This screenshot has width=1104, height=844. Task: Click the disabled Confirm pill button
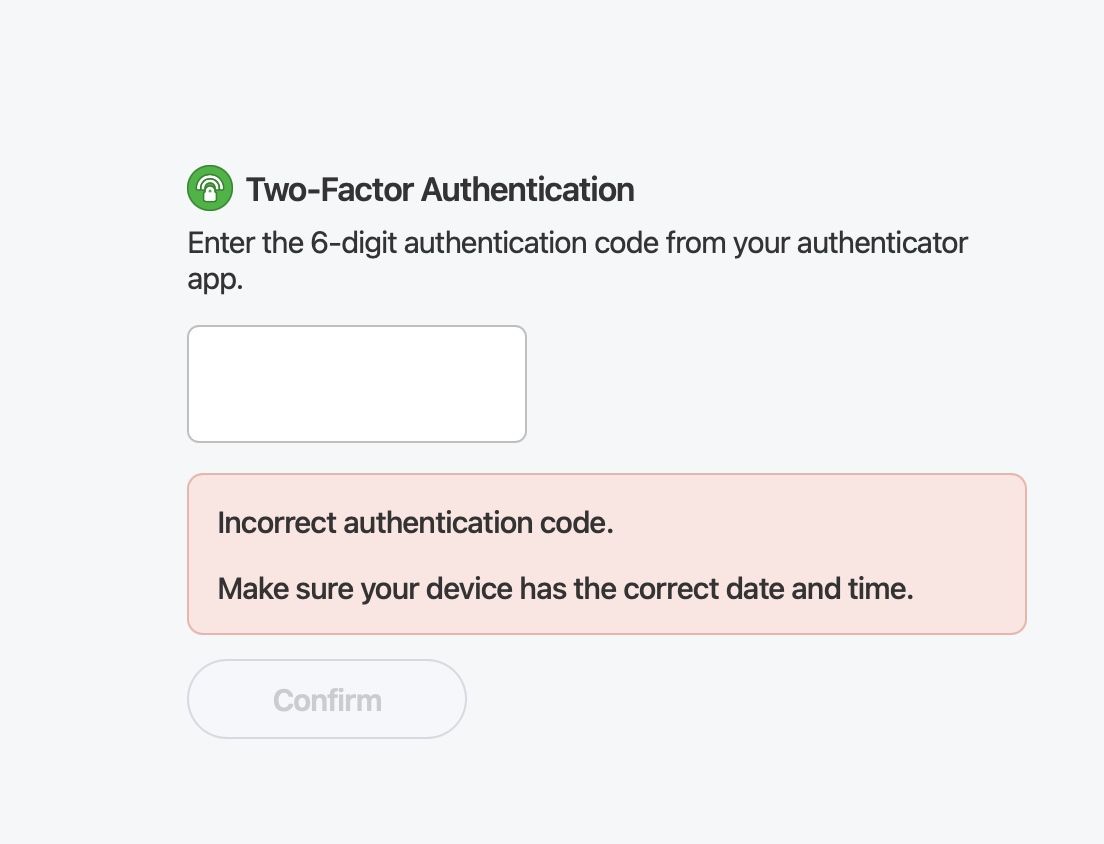(x=327, y=699)
